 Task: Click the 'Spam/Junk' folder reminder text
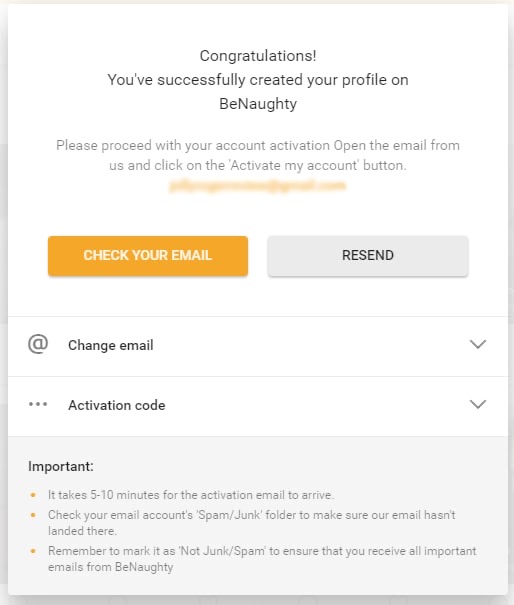[252, 523]
